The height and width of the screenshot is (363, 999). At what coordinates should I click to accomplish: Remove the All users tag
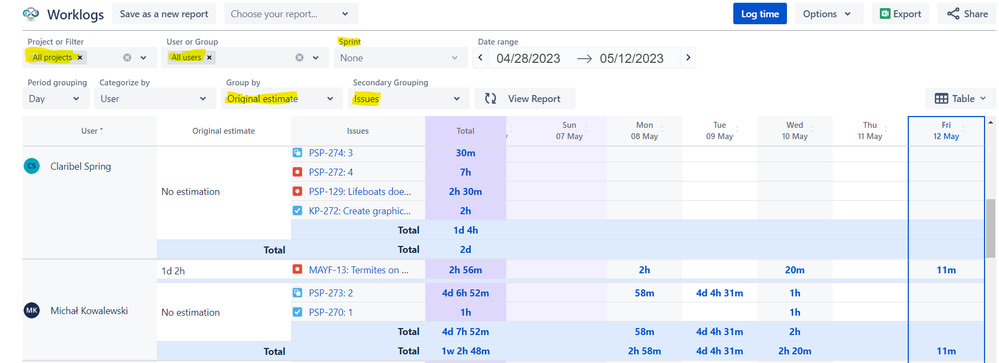click(x=209, y=57)
